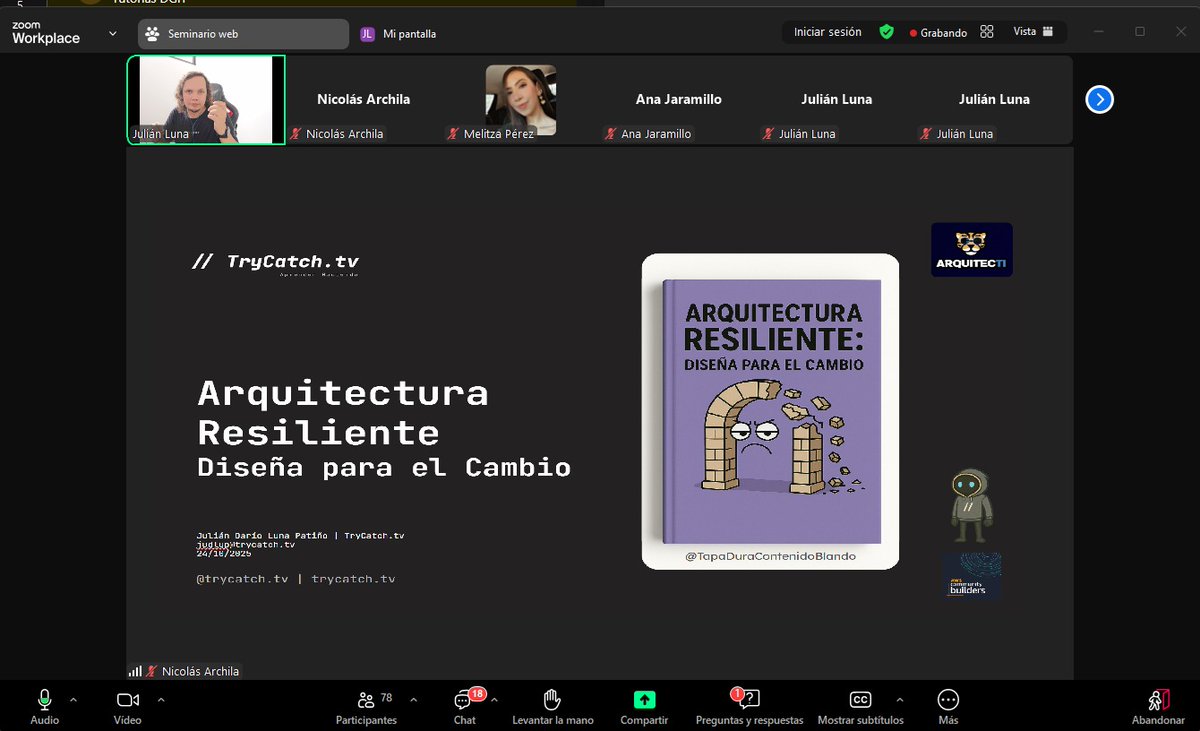Click the TryCatch.tv logo text
The image size is (1200, 731).
tap(276, 263)
